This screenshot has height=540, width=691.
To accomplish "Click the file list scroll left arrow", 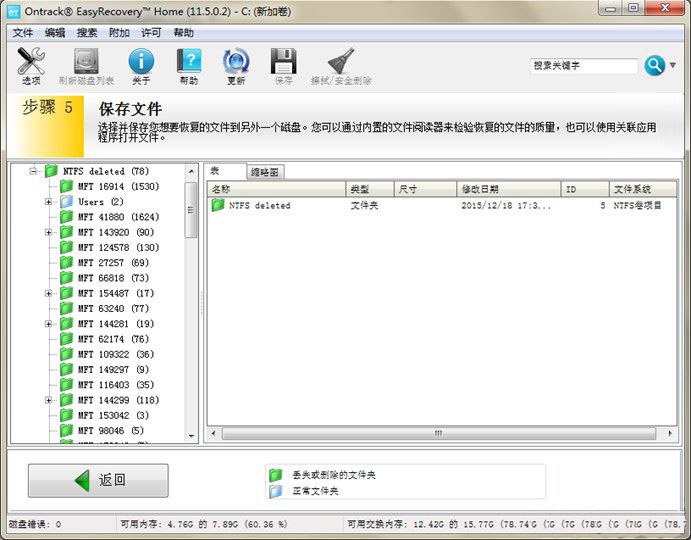I will tap(214, 433).
